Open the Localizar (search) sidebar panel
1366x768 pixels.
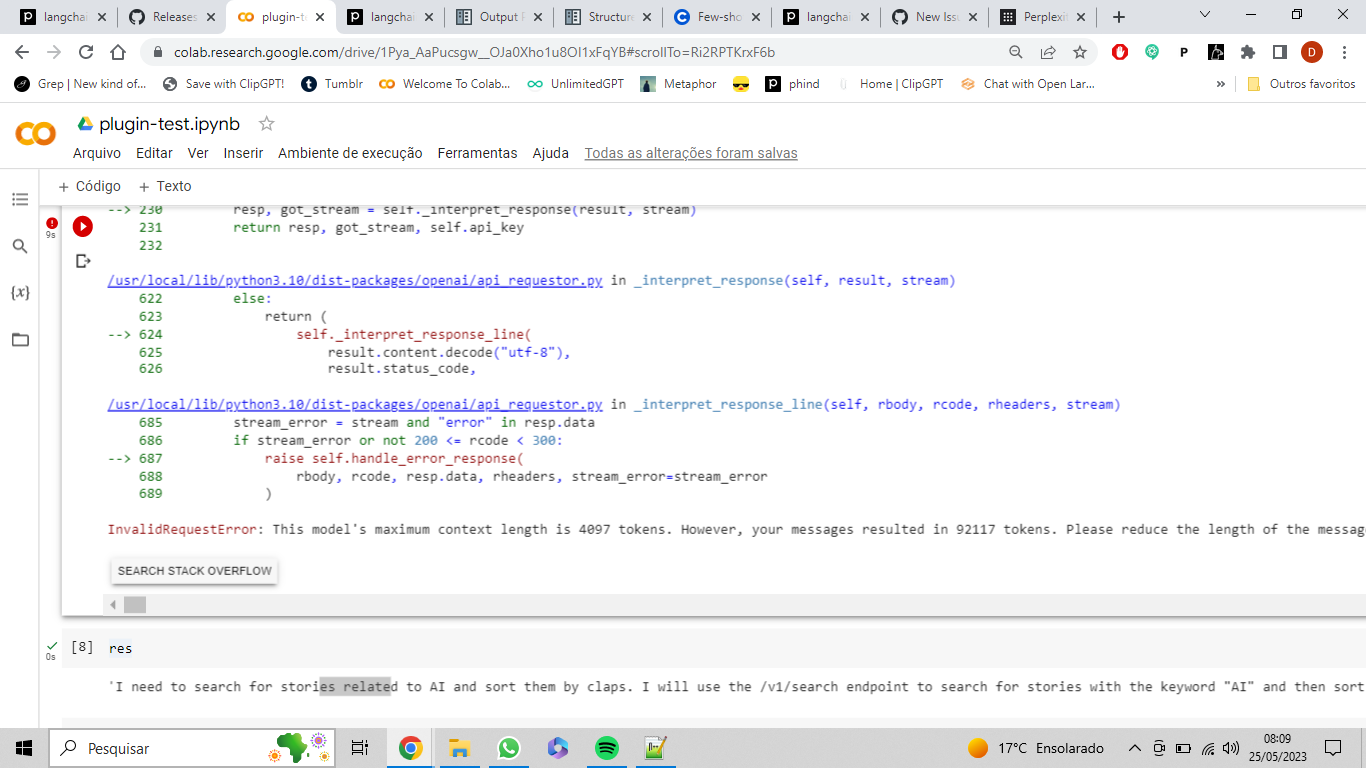tap(20, 246)
